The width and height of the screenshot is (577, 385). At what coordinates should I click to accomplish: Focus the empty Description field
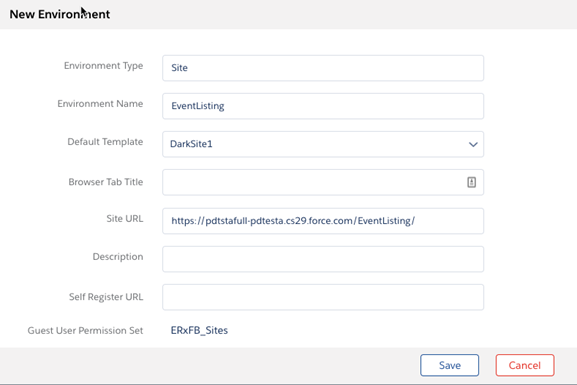(323, 259)
